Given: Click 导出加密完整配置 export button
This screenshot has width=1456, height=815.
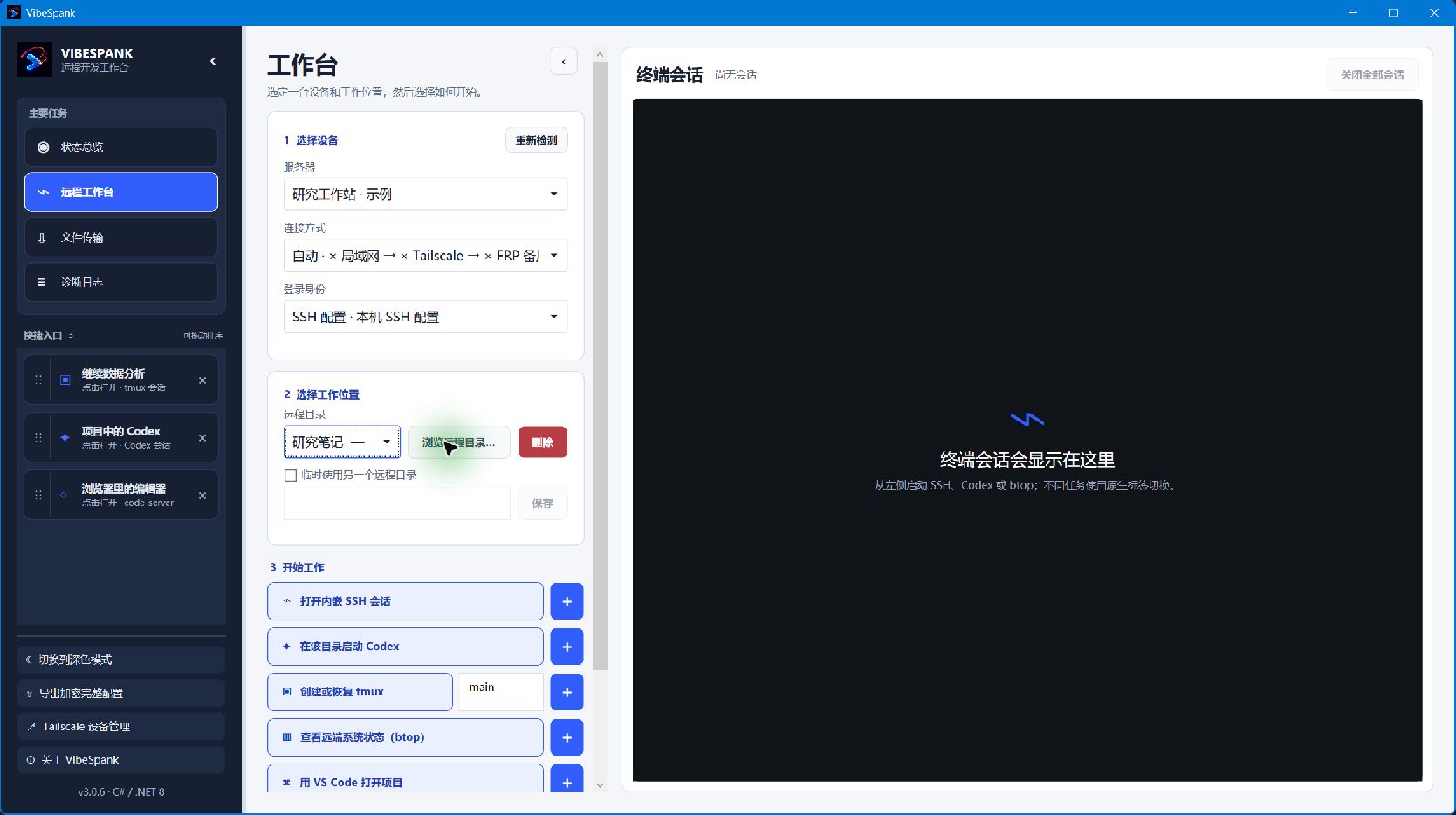Looking at the screenshot, I should [x=121, y=693].
